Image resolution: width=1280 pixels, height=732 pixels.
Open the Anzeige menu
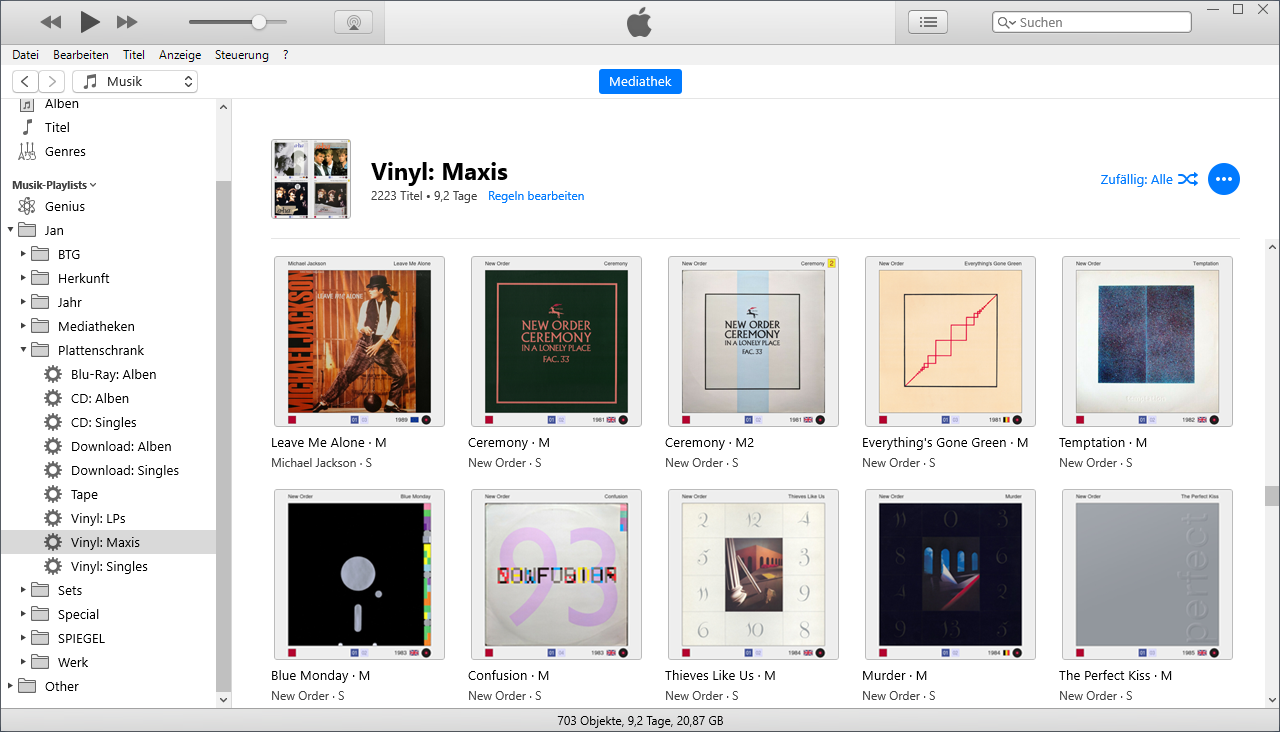click(x=180, y=55)
